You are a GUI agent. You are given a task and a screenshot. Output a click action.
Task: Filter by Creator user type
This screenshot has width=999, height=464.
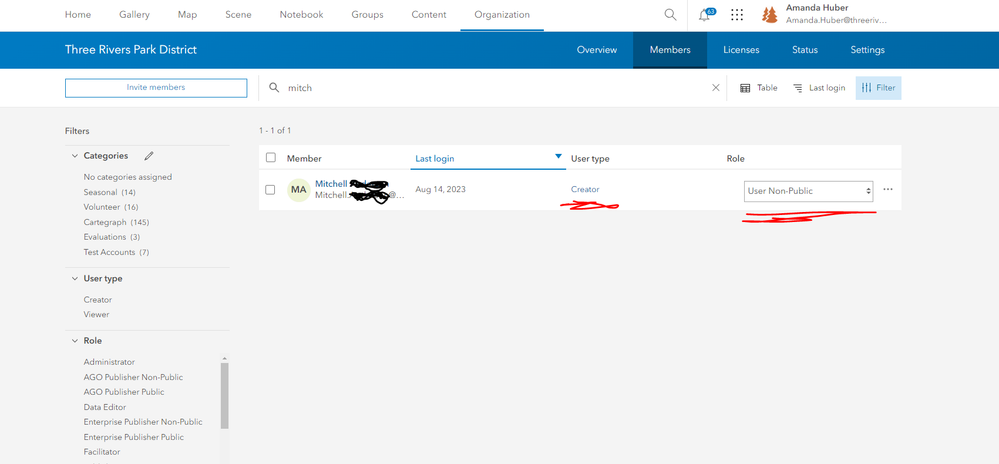coord(97,300)
